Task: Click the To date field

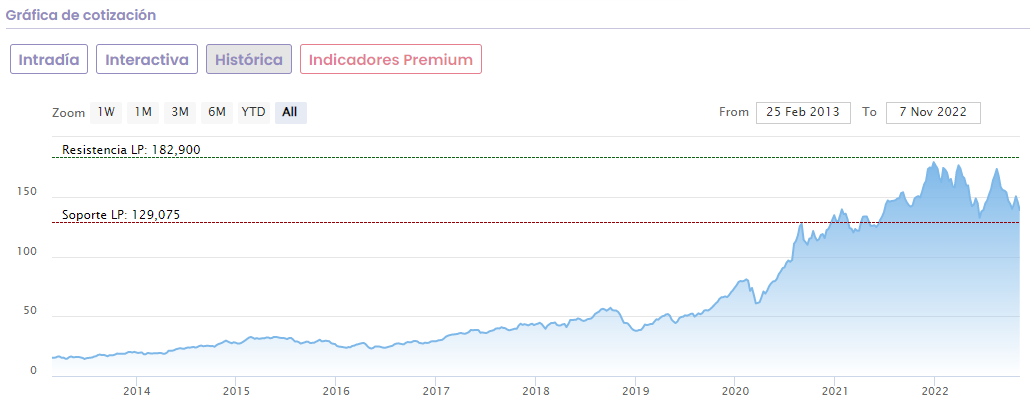Action: coord(932,112)
